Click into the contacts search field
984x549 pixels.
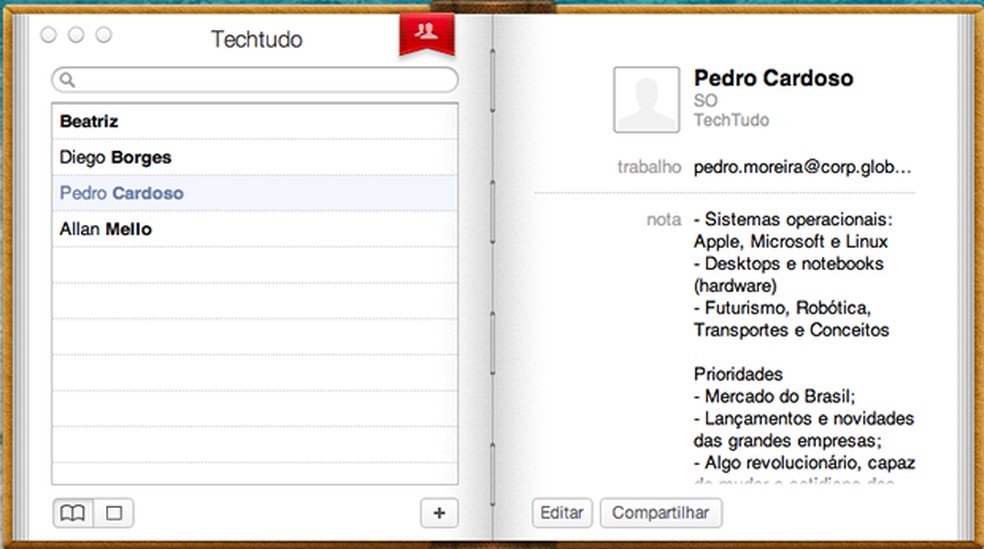[260, 80]
